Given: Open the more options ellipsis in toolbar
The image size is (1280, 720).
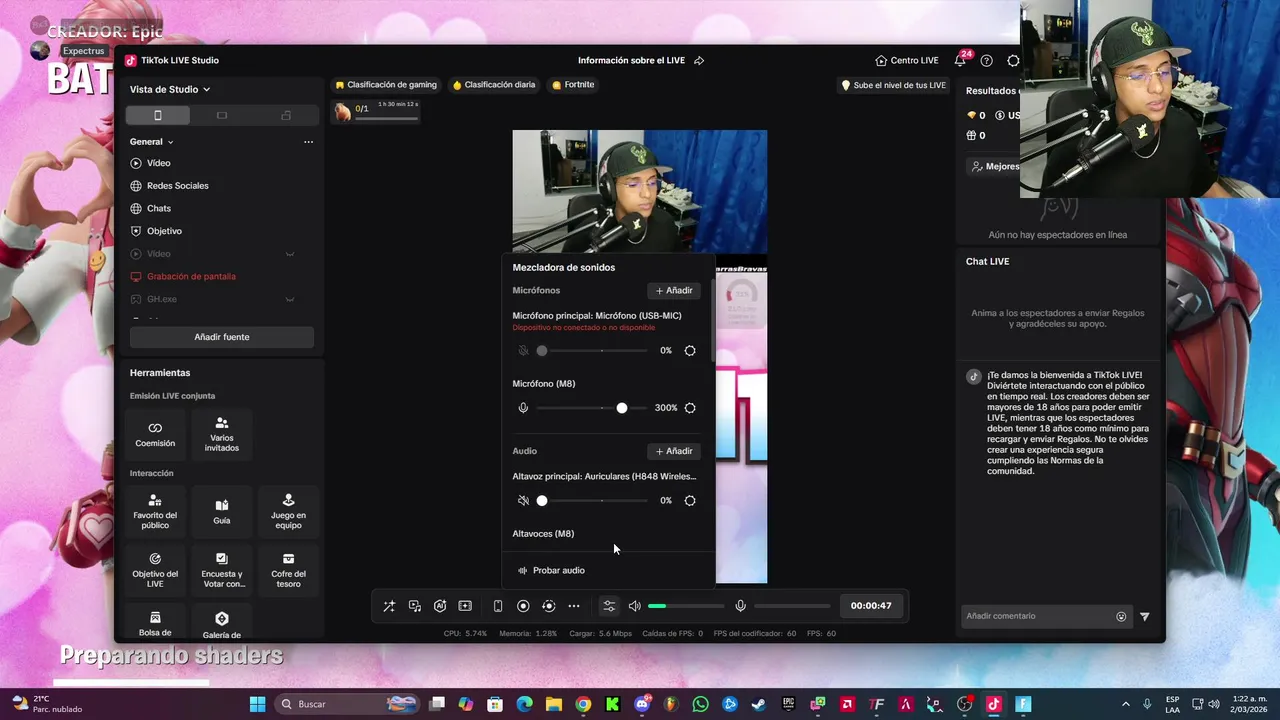Looking at the screenshot, I should point(574,606).
